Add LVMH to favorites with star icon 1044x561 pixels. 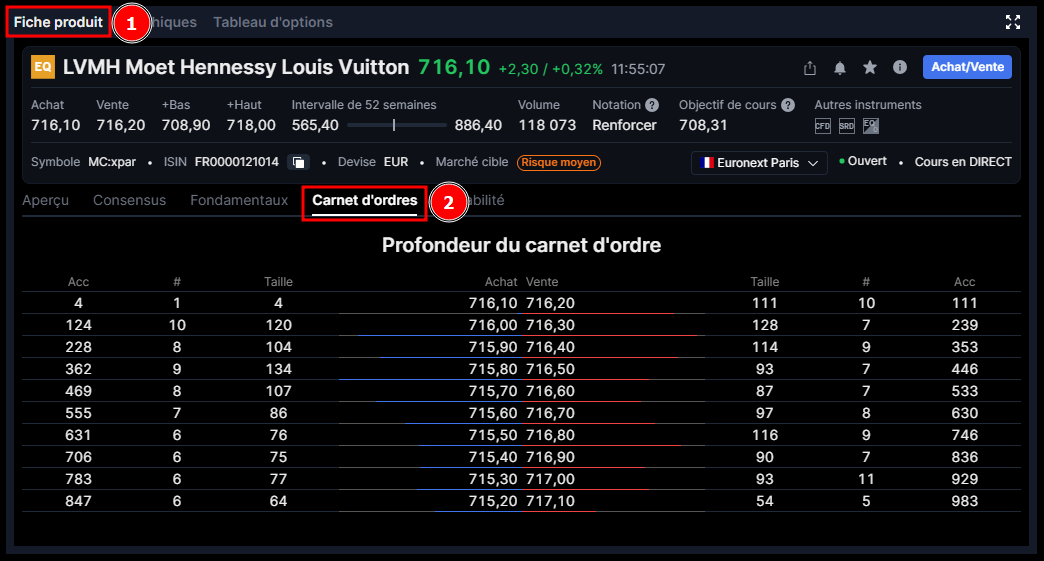tap(870, 67)
